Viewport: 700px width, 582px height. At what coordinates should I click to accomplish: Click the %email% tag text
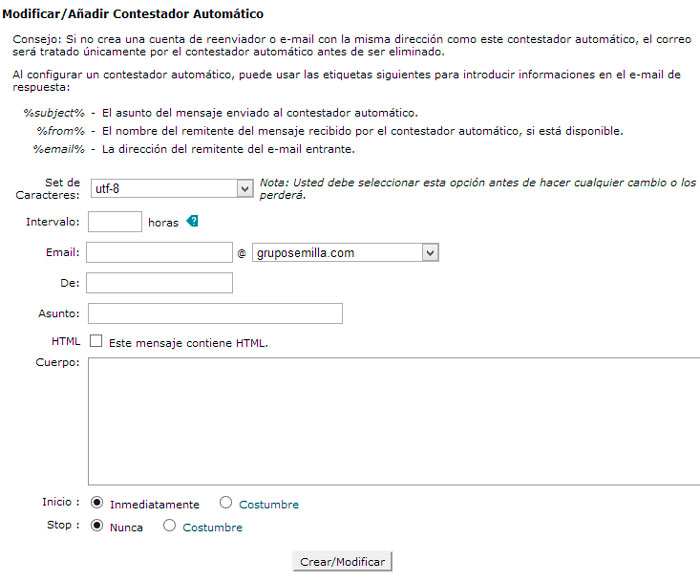pos(58,149)
